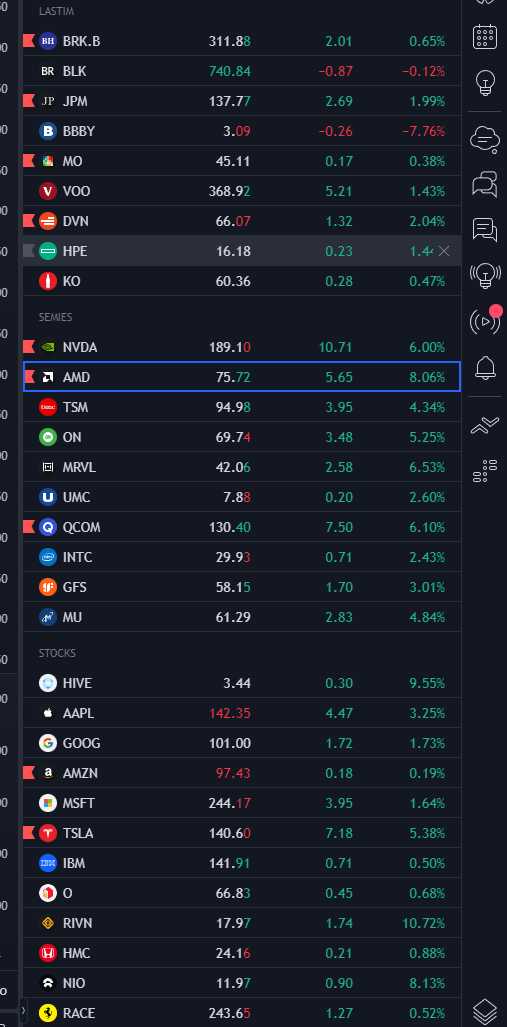Collapse the SEMIES section header
The image size is (507, 1027).
pos(56,317)
